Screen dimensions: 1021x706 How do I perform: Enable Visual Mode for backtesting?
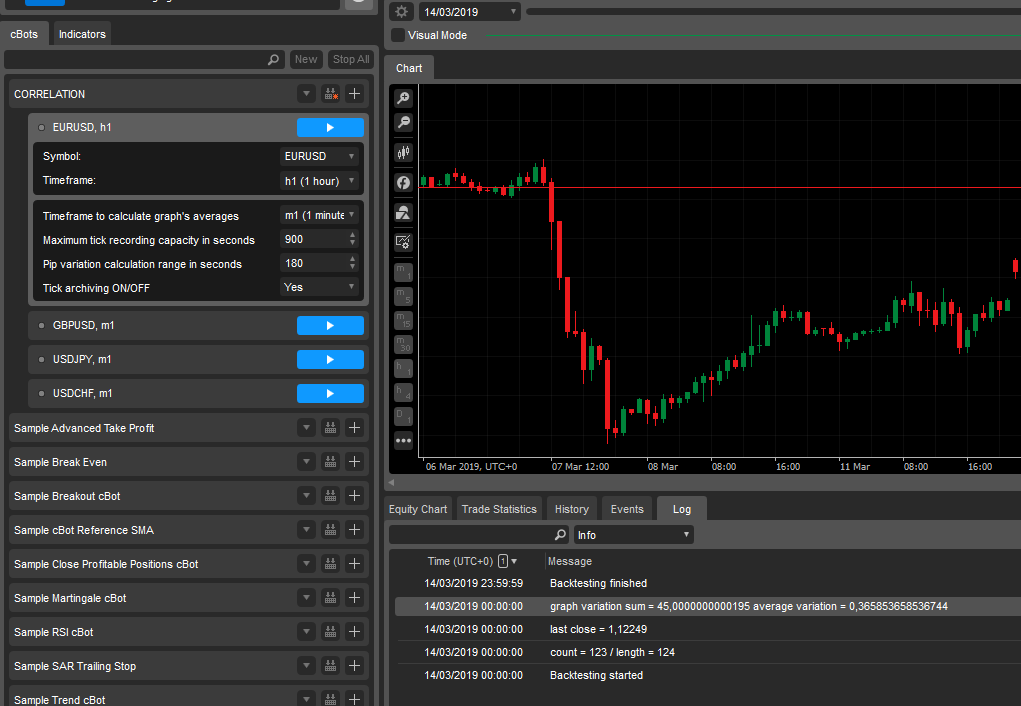click(397, 35)
